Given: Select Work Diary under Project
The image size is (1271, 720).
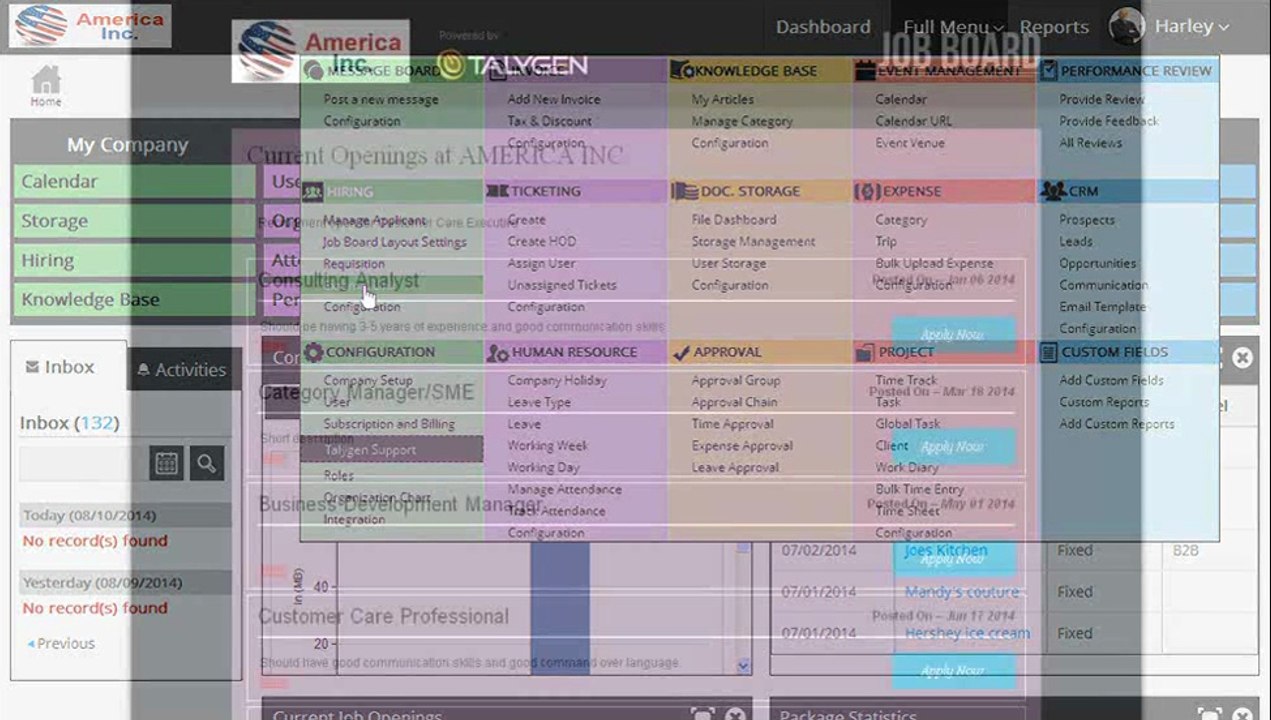Looking at the screenshot, I should tap(907, 467).
